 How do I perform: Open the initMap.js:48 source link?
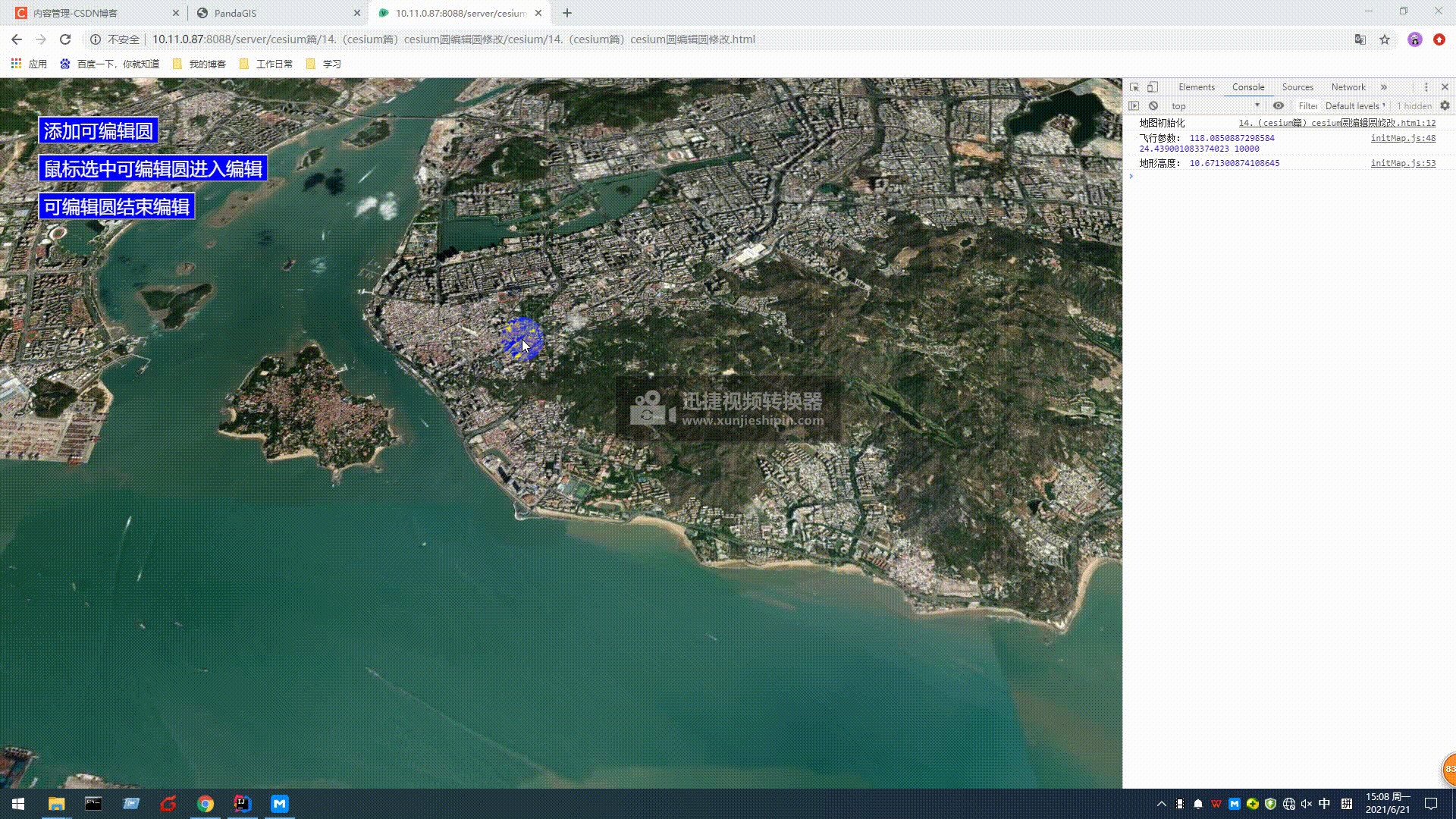coord(1403,138)
